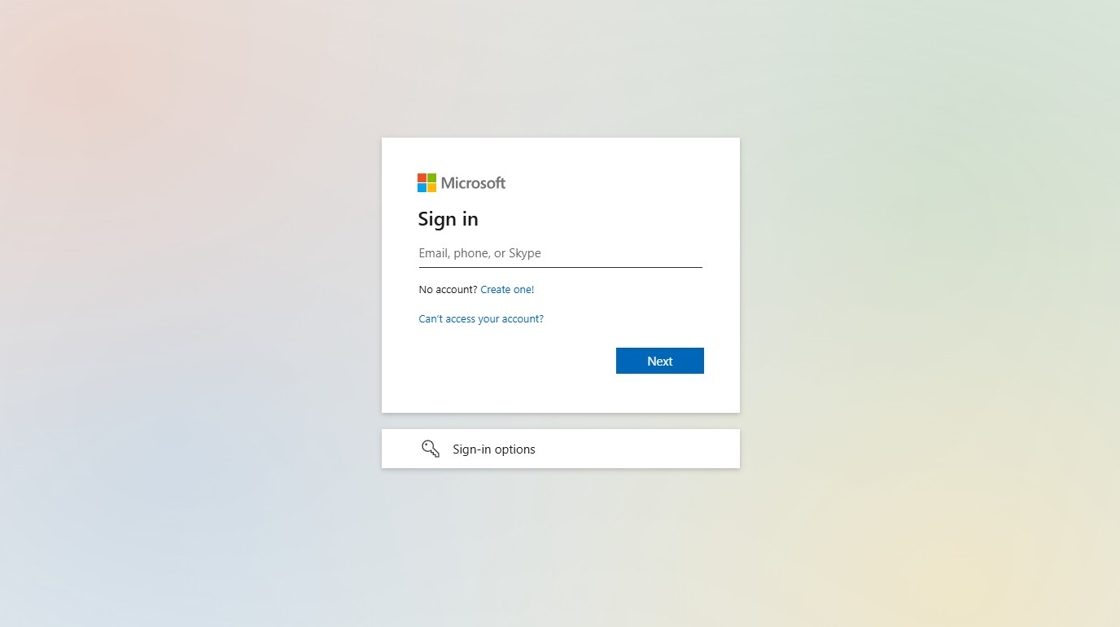Click the blue square in Microsoft logo
This screenshot has width=1120, height=627.
pos(422,187)
